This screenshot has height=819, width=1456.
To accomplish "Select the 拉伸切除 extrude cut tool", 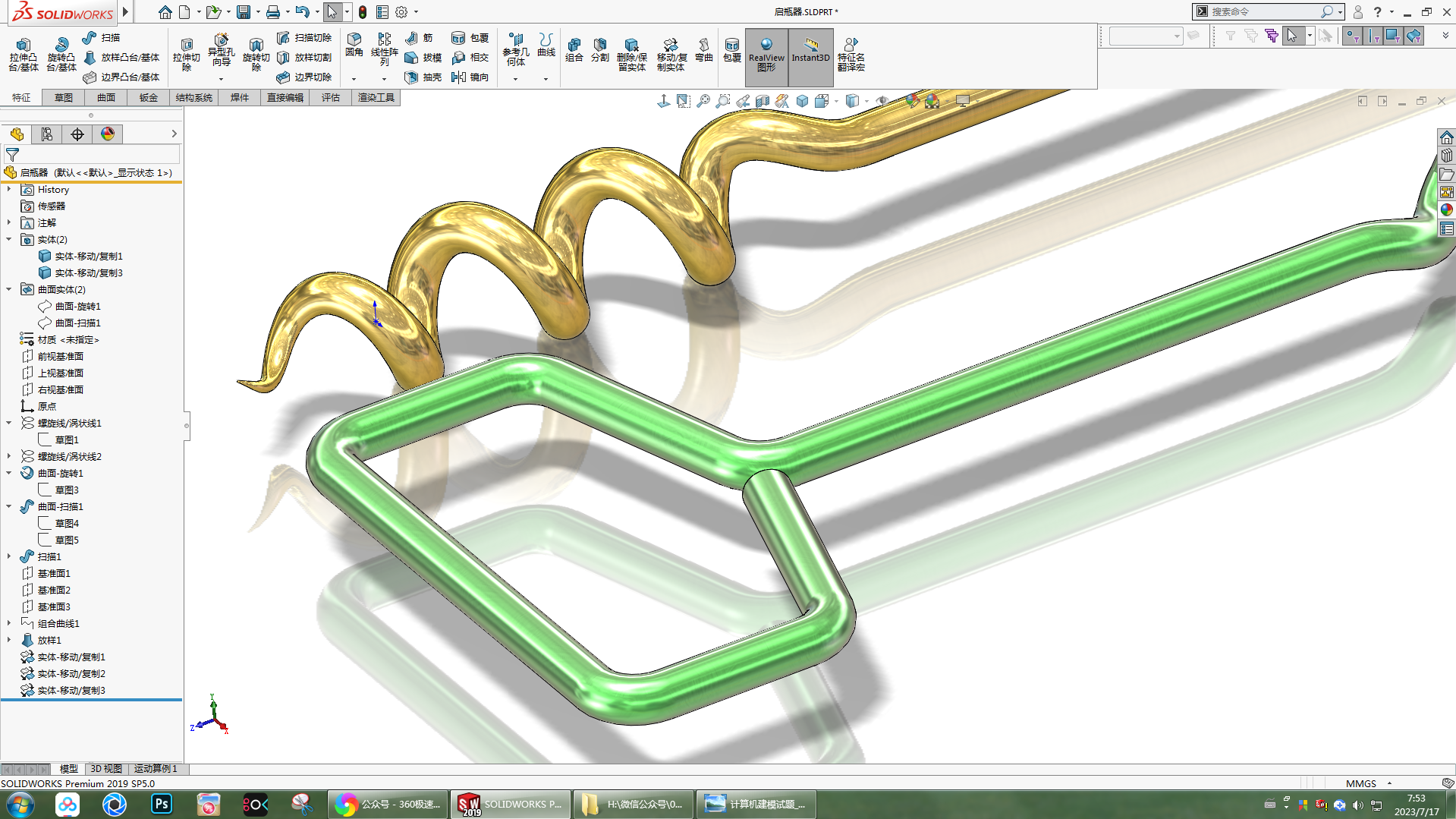I will click(x=187, y=55).
